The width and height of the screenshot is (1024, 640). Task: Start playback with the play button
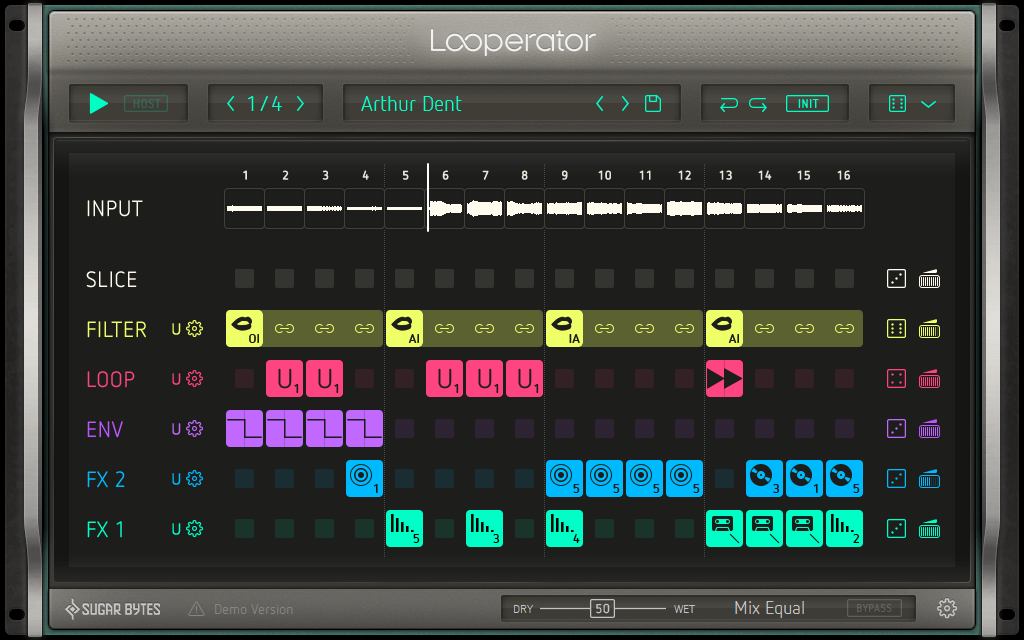[x=99, y=103]
